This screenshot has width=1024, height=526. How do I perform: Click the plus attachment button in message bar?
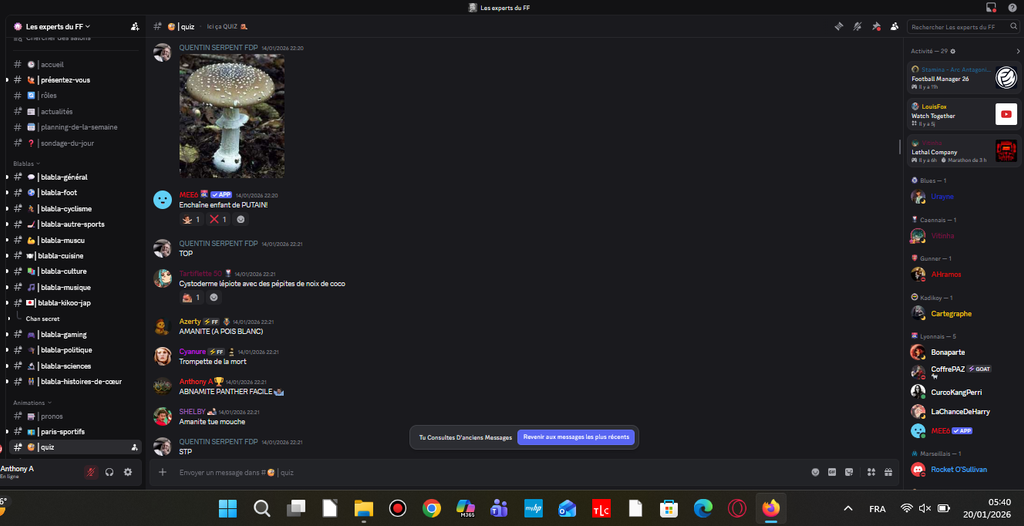163,472
